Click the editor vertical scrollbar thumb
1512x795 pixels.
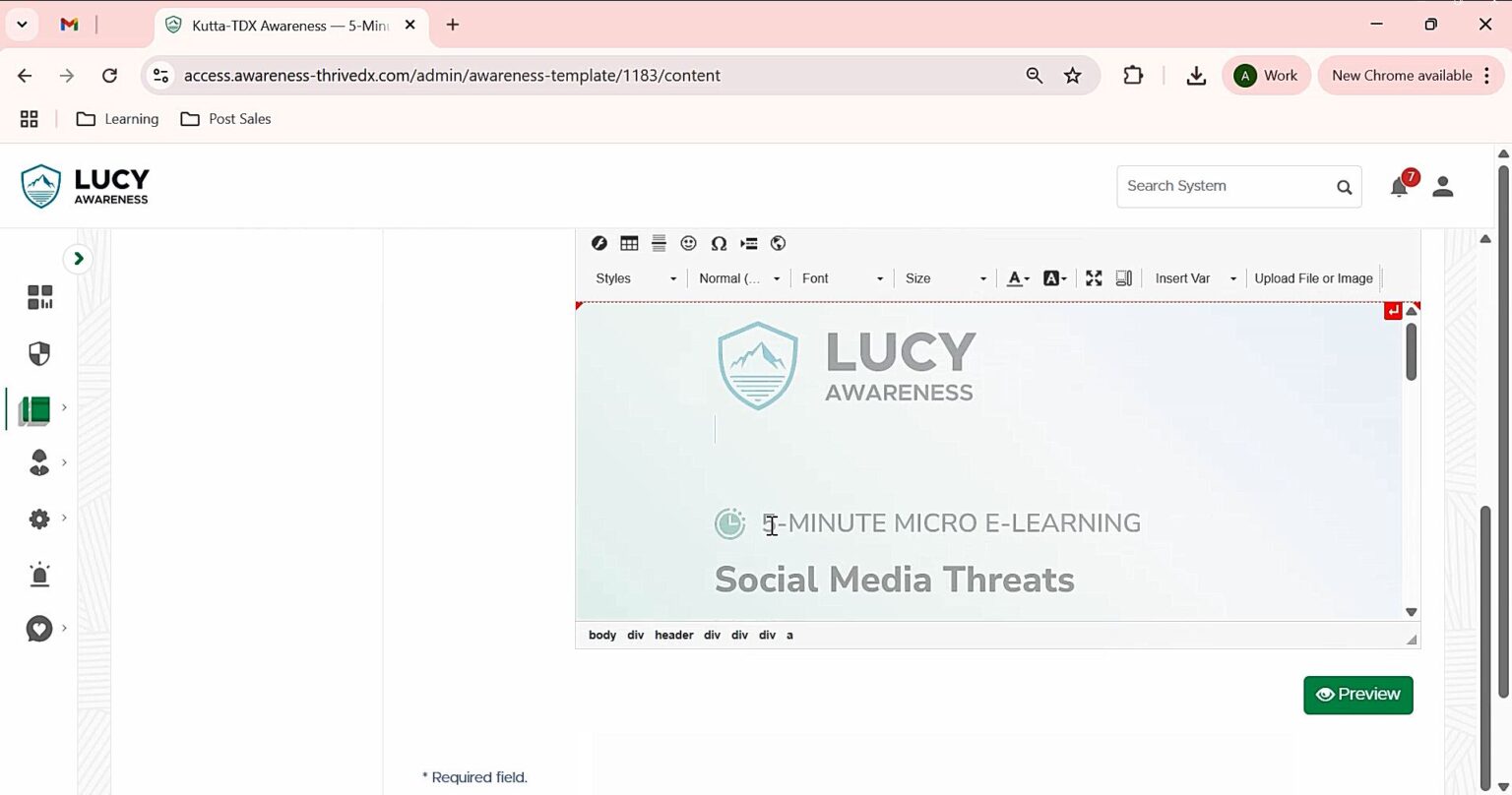(1411, 351)
